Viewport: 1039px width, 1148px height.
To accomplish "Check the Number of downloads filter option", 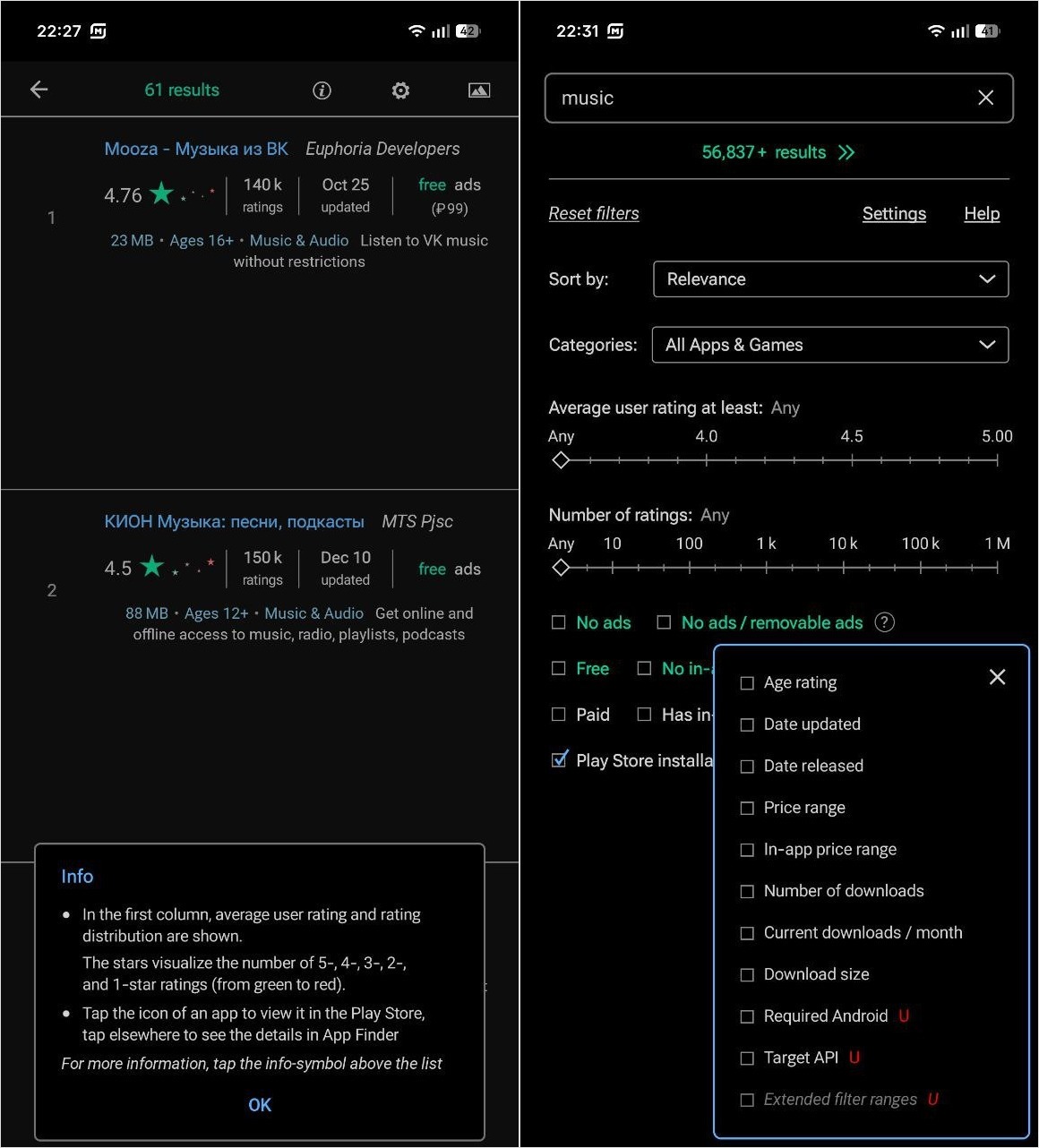I will coord(747,891).
